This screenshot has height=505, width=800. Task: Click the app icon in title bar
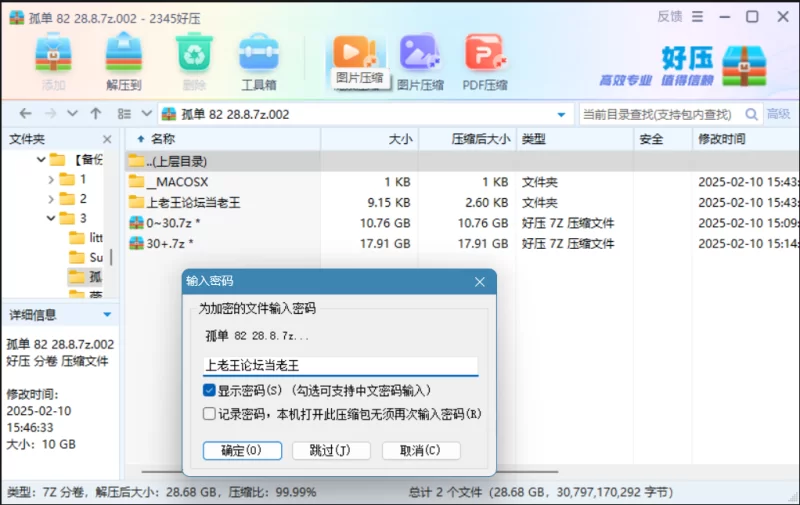[x=16, y=17]
